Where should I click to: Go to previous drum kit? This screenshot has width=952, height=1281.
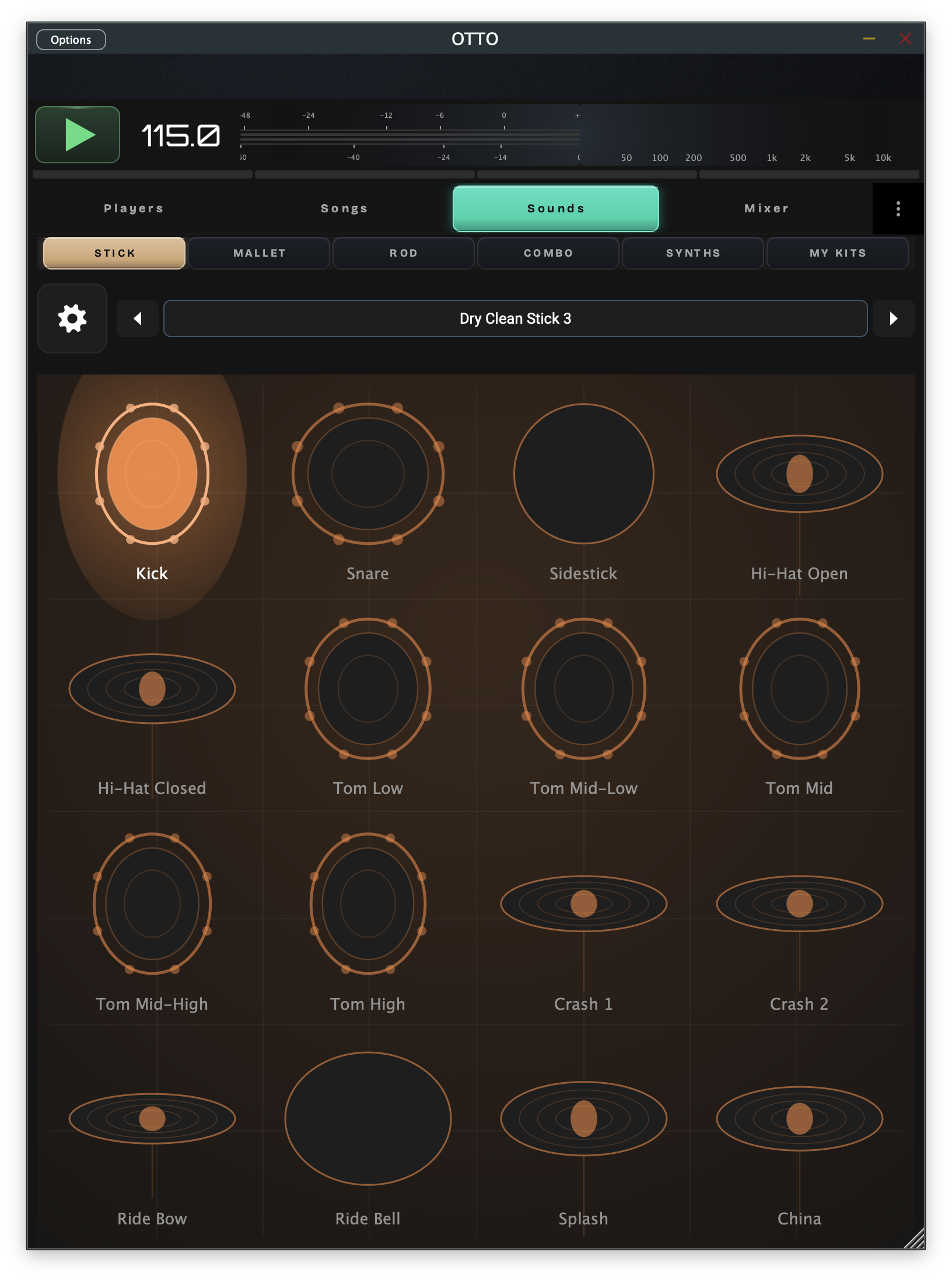click(x=138, y=318)
